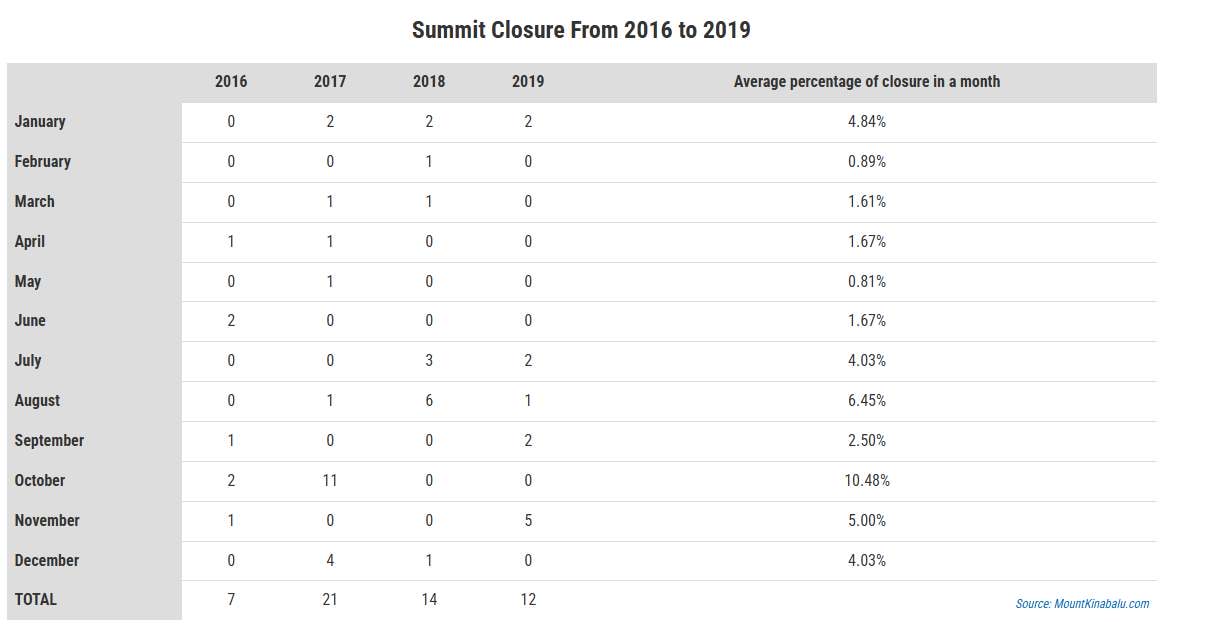Viewport: 1228px width, 641px height.
Task: Select the 2018 column header
Action: pos(429,82)
